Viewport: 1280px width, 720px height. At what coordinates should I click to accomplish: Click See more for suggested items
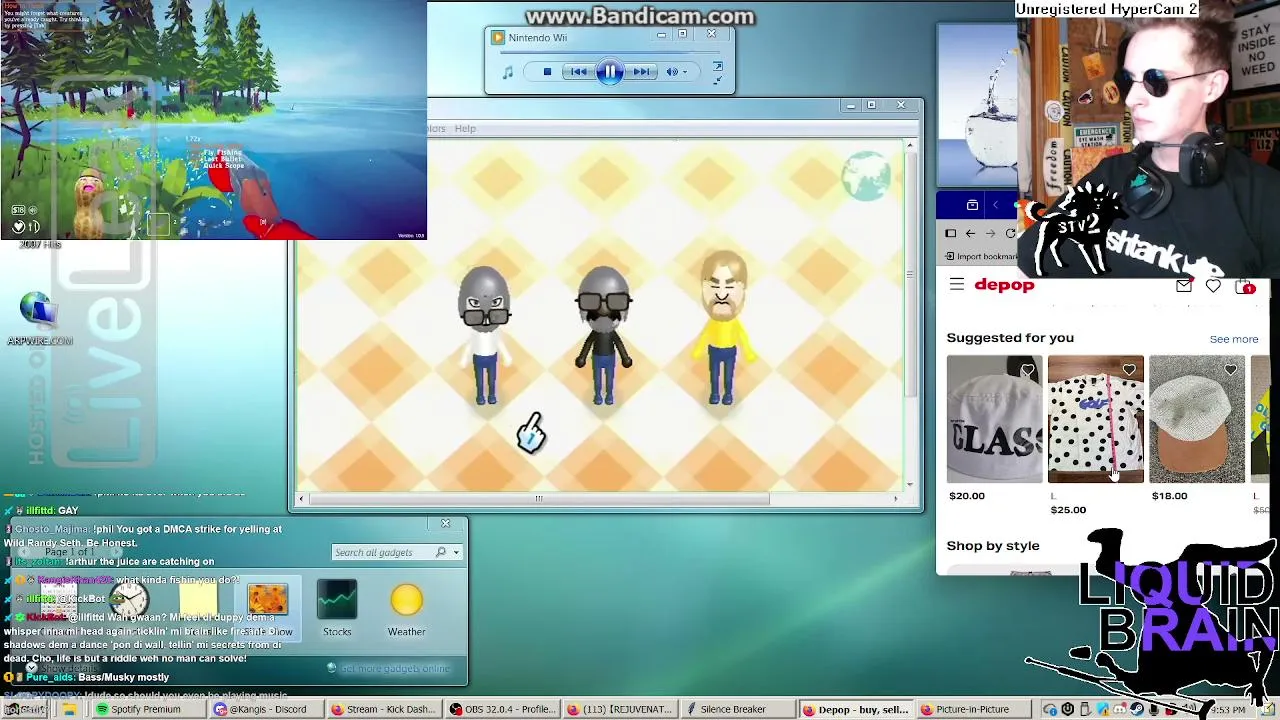pos(1234,339)
